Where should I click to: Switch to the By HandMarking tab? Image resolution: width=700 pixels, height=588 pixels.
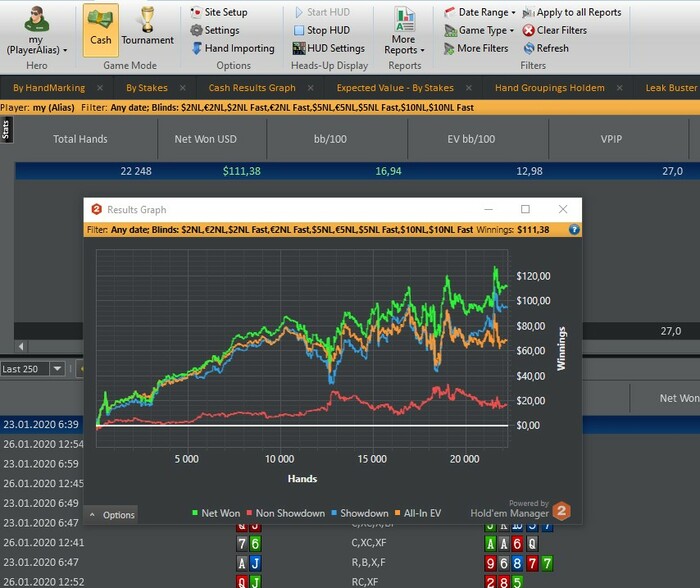(49, 88)
